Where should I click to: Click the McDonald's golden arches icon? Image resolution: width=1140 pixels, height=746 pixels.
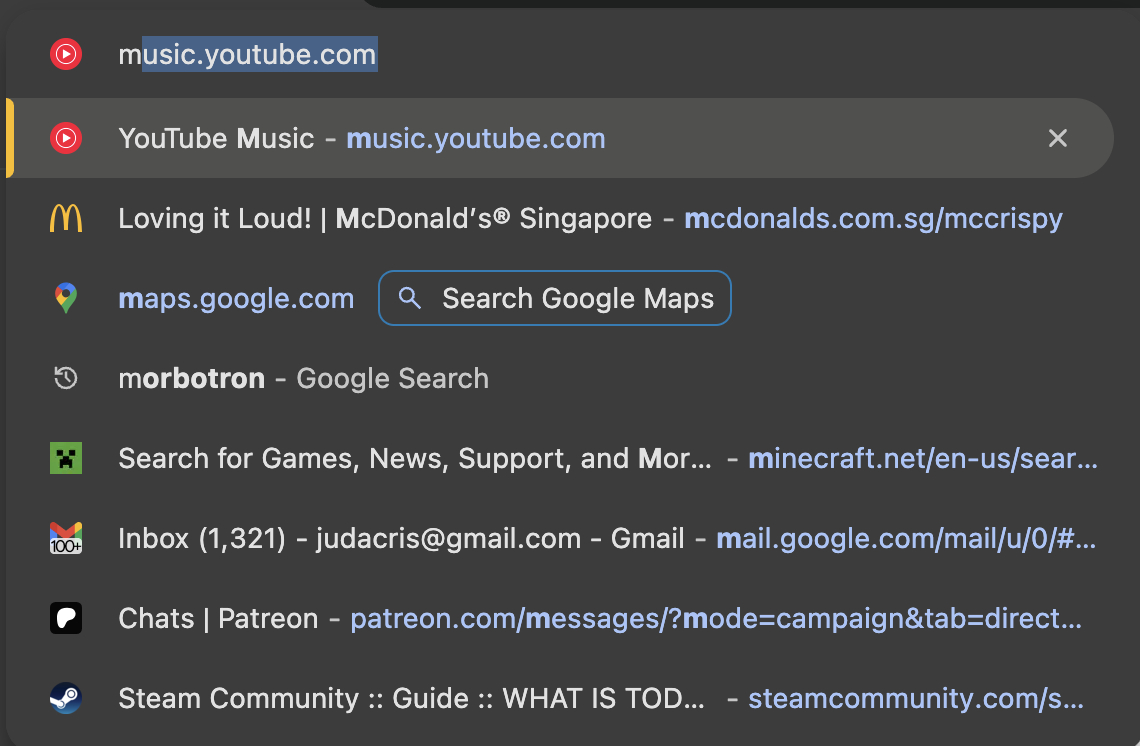pyautogui.click(x=66, y=218)
